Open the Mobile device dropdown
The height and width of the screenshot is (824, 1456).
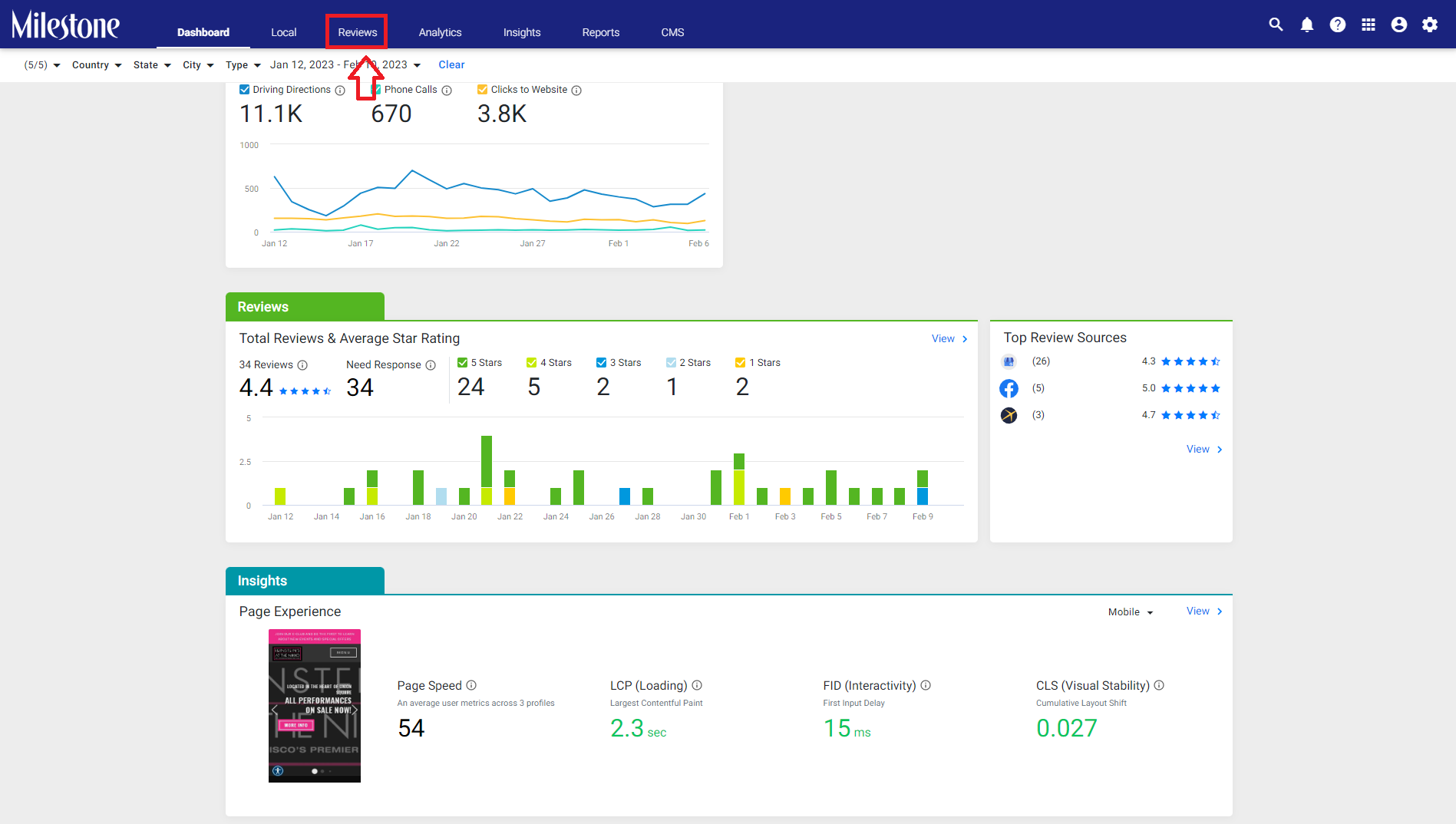(1131, 612)
